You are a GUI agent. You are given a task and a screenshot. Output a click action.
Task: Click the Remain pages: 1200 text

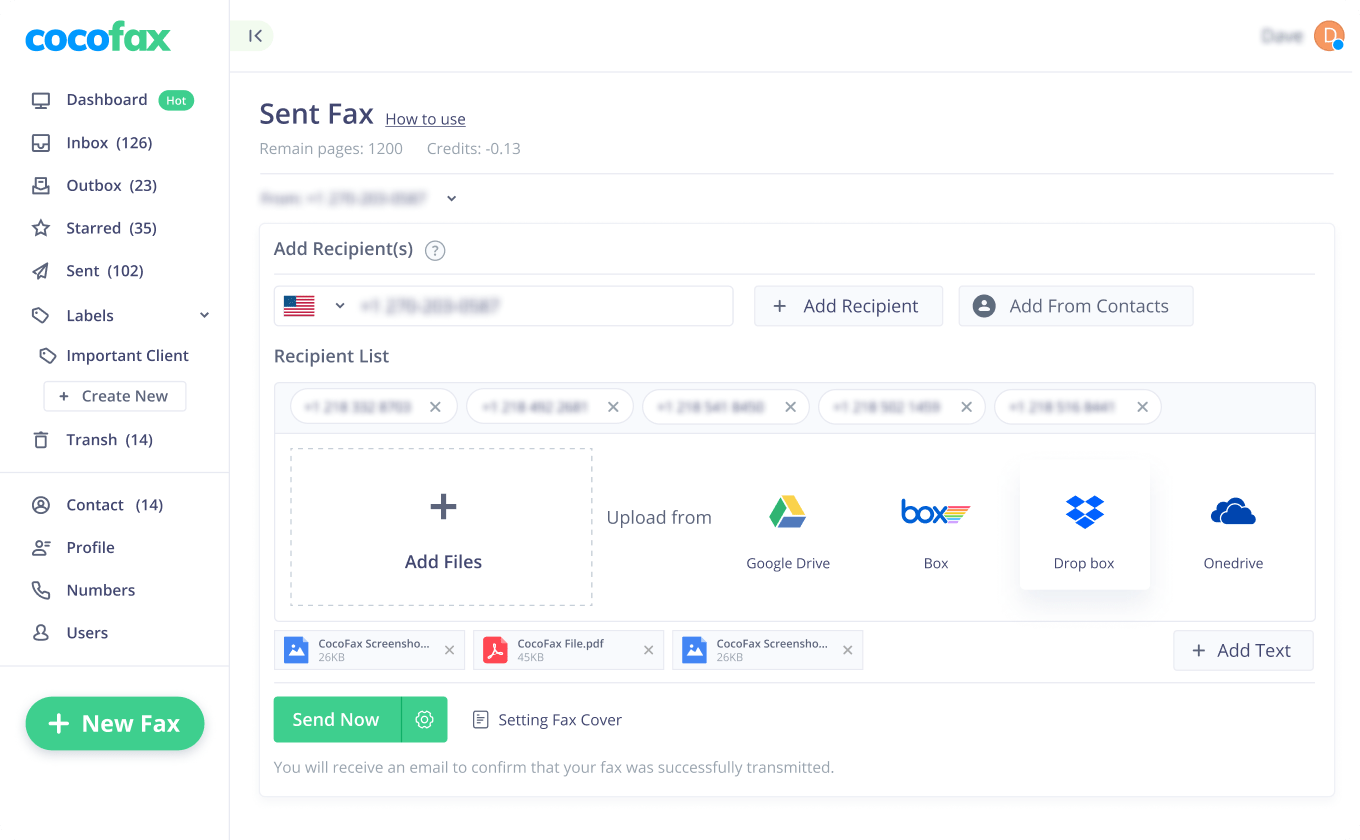pyautogui.click(x=331, y=149)
